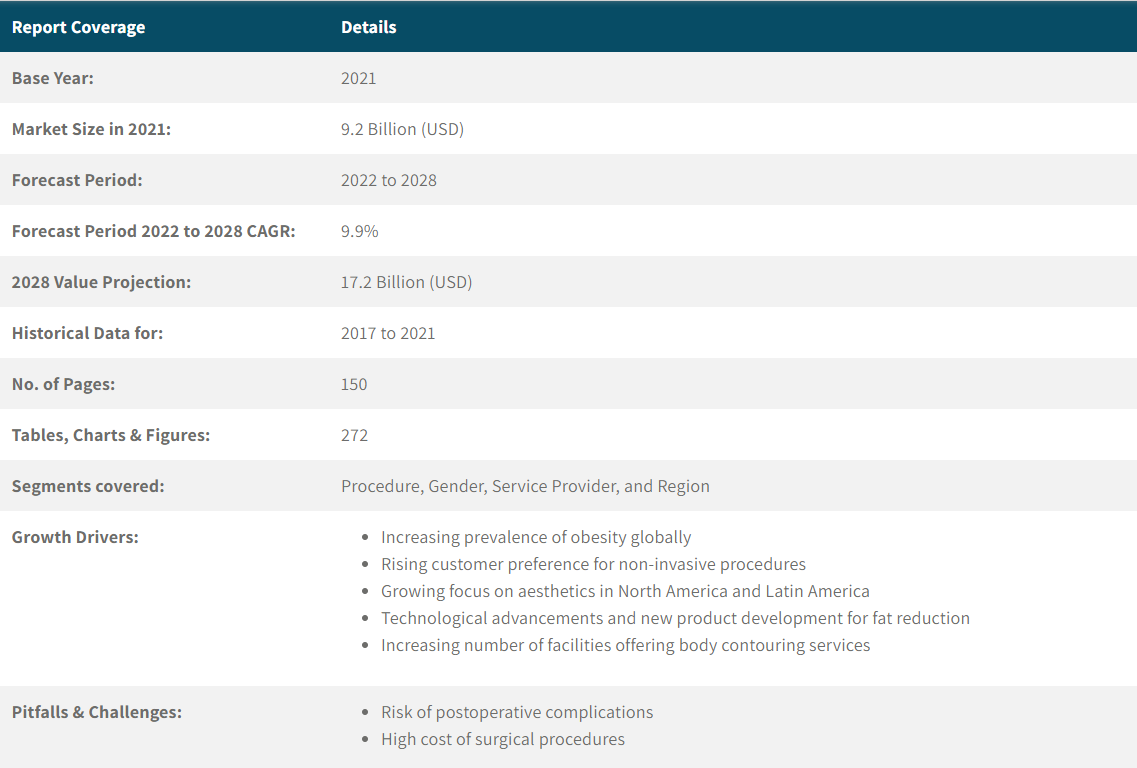Click the Report Coverage column header

[78, 27]
